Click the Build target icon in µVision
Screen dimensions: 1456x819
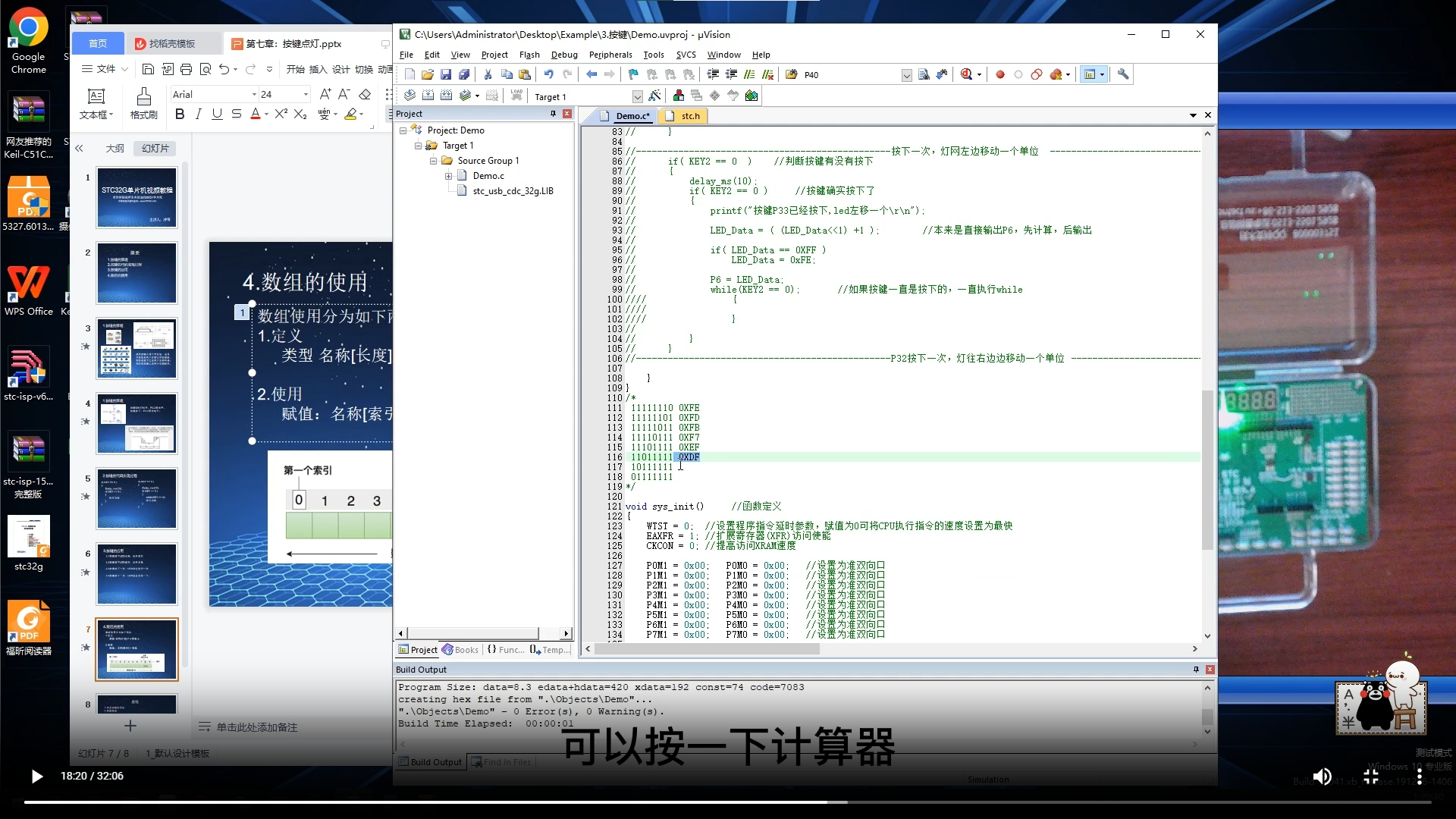point(428,96)
